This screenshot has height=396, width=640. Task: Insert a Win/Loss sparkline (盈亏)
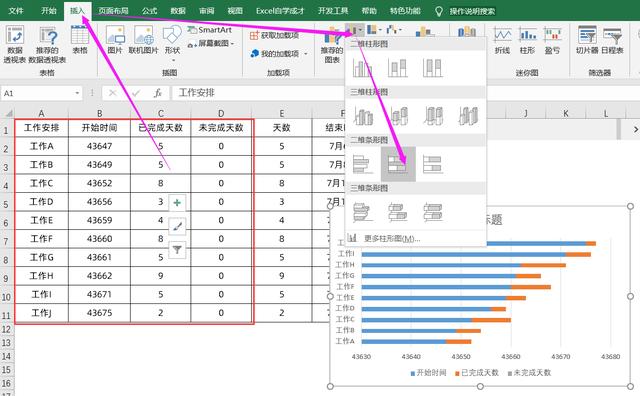point(552,40)
